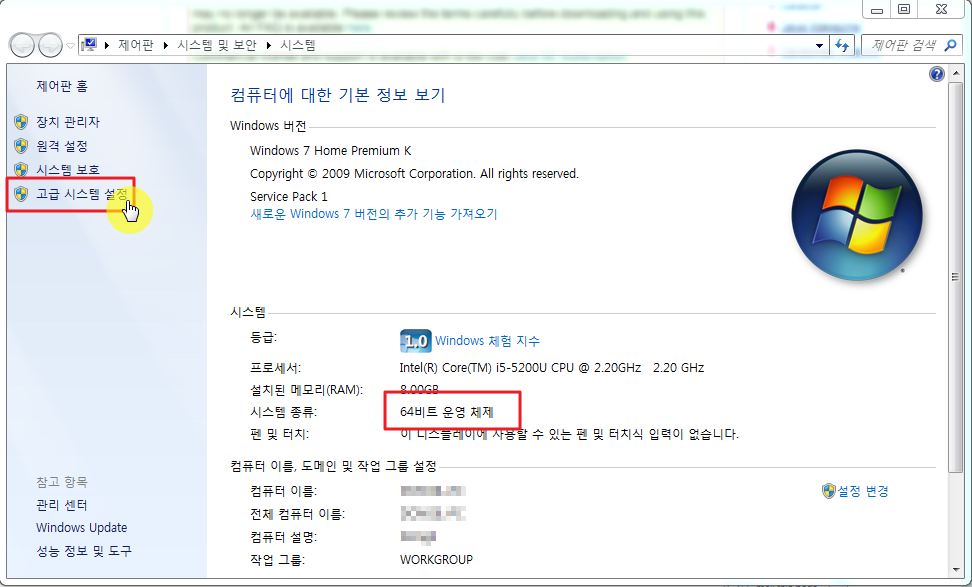
Task: Click the 컴퓨터에 대한 기본 정보 보기 heading
Action: [338, 95]
